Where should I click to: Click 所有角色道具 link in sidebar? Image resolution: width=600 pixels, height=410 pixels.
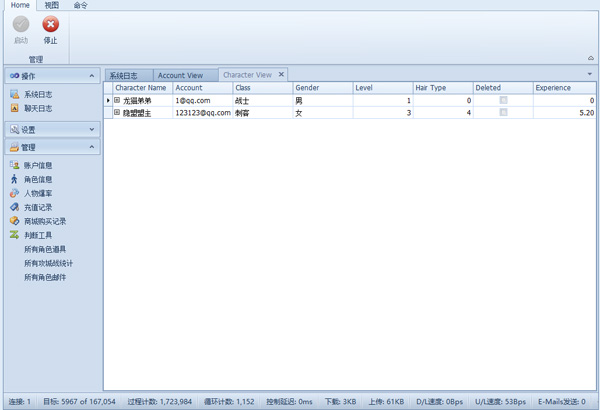point(45,249)
